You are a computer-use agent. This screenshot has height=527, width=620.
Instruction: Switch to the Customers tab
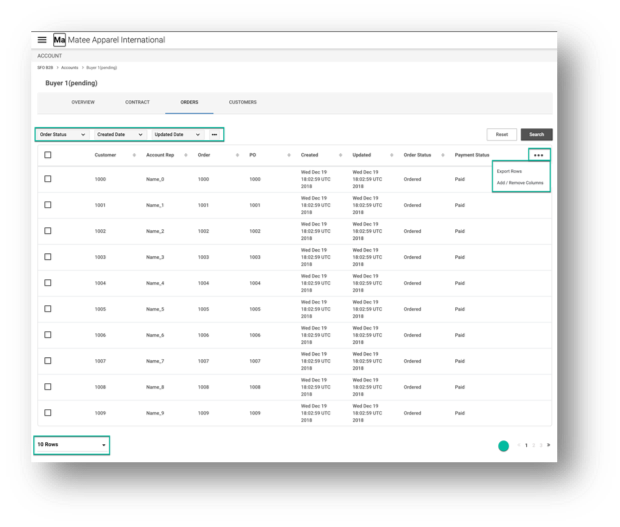(x=243, y=102)
